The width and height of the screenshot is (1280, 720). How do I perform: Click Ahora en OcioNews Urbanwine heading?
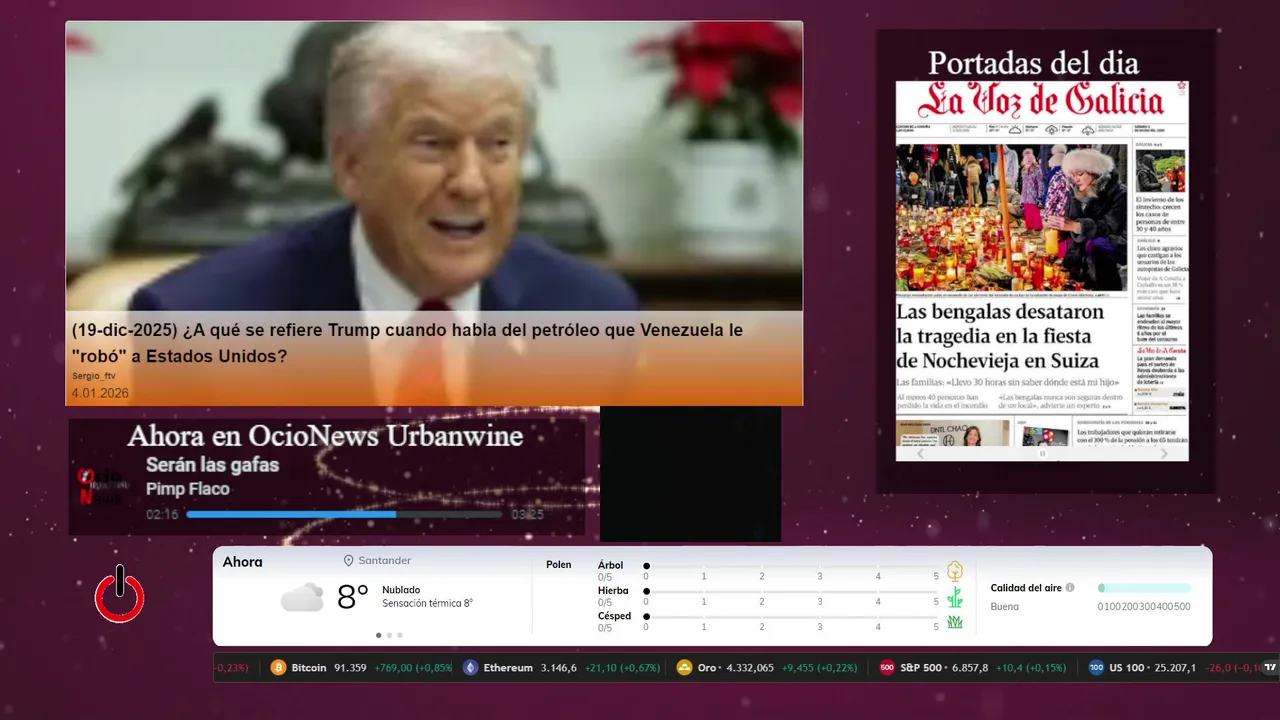click(325, 436)
